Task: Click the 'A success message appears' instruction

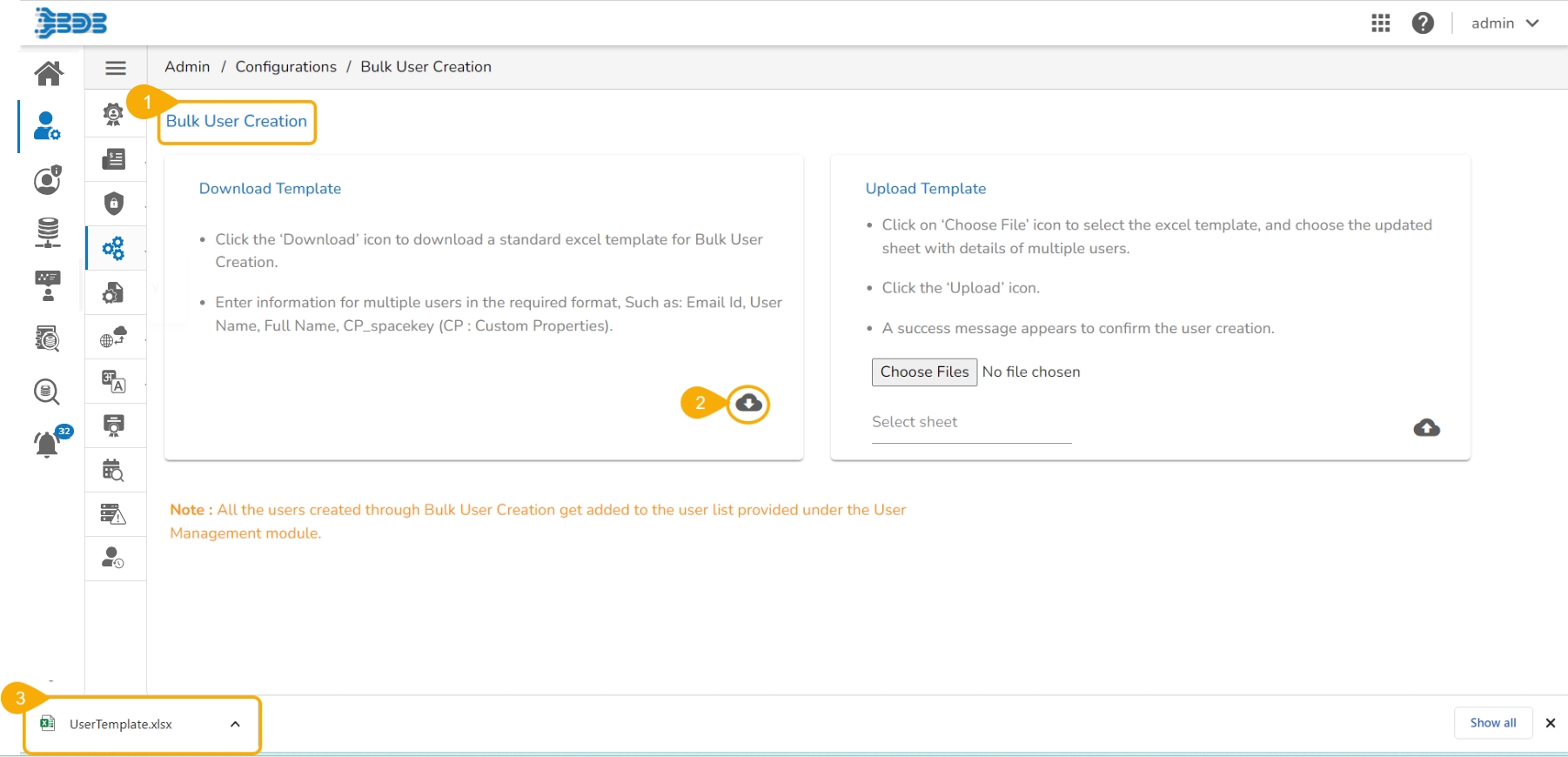Action: tap(1078, 329)
